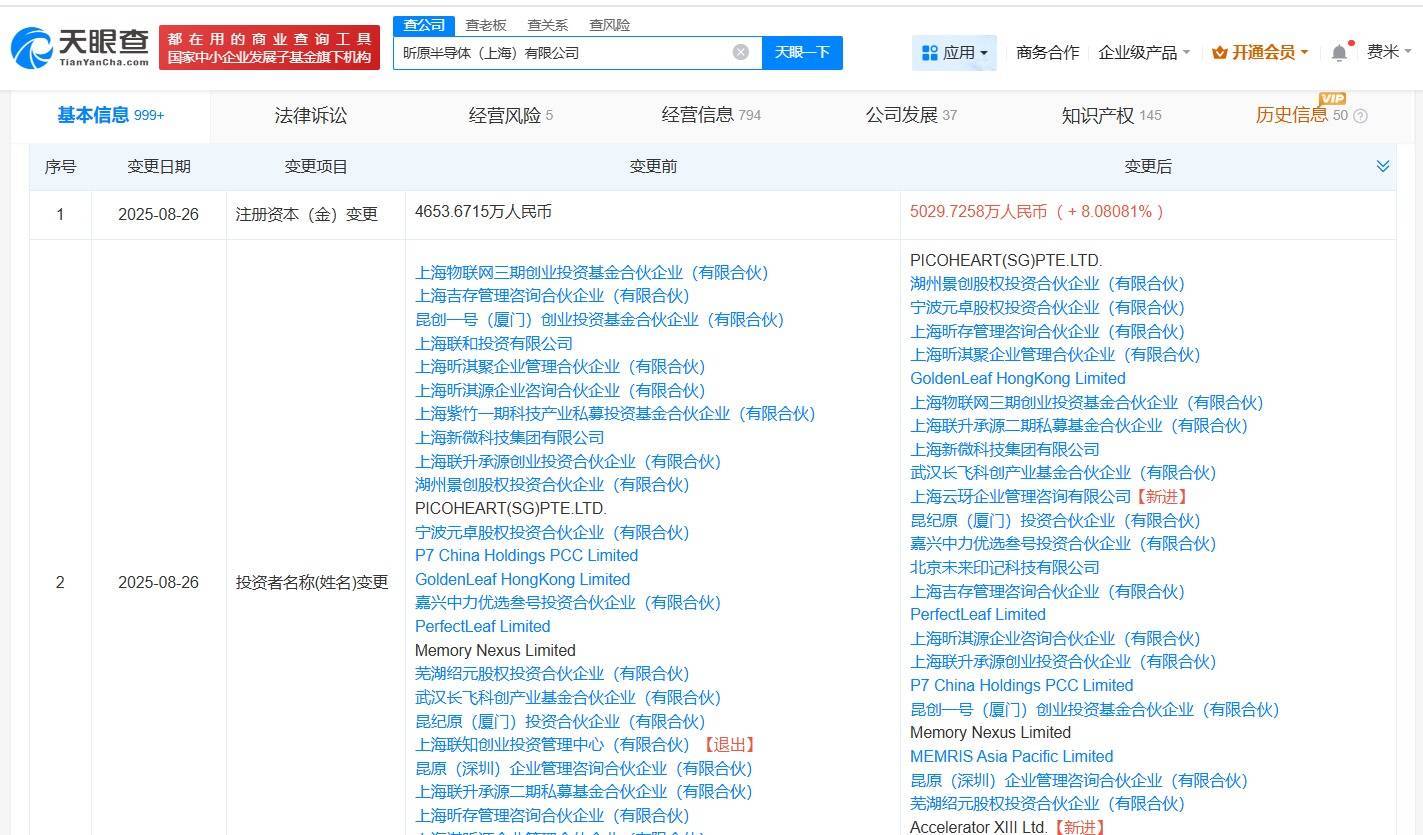Open 武汉长飞科创产业基金合伙企业 in 变更后 column

tap(1063, 472)
